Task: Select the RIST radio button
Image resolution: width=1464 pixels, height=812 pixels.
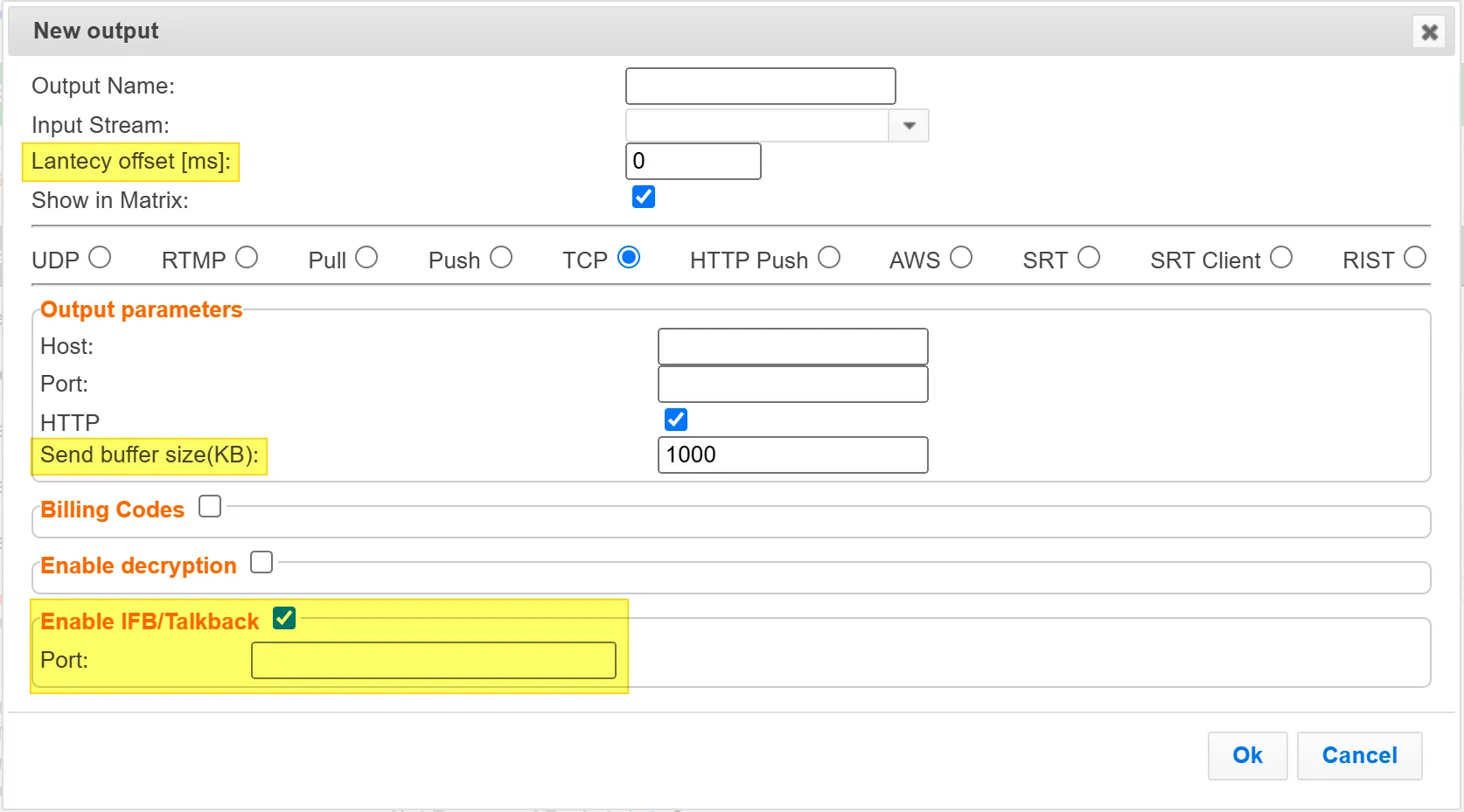Action: 1415,258
